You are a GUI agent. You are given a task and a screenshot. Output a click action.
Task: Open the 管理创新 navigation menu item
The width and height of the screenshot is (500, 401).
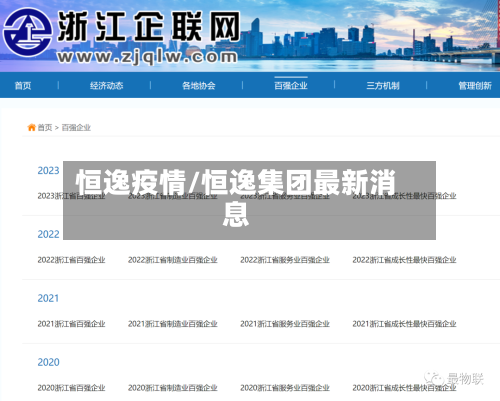click(475, 86)
